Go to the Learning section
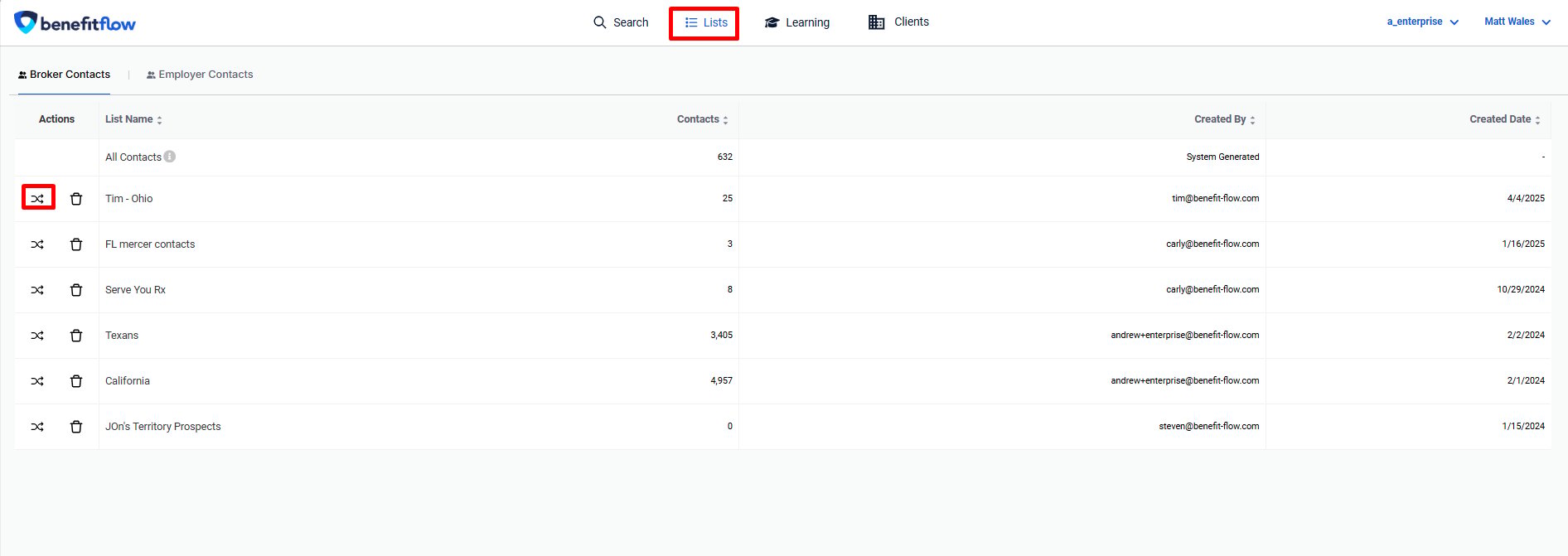 pos(796,22)
